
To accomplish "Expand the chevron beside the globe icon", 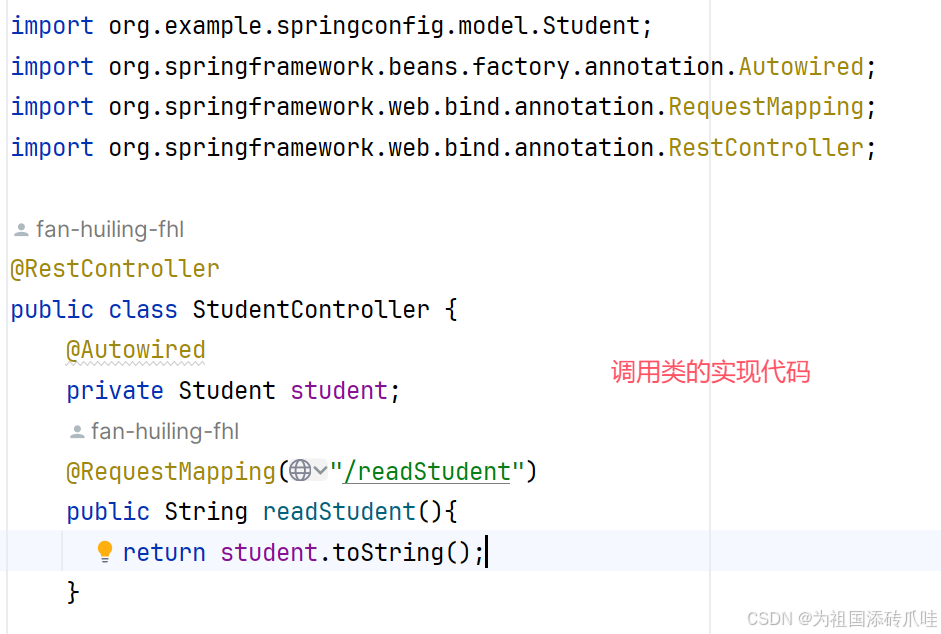I will [x=320, y=470].
